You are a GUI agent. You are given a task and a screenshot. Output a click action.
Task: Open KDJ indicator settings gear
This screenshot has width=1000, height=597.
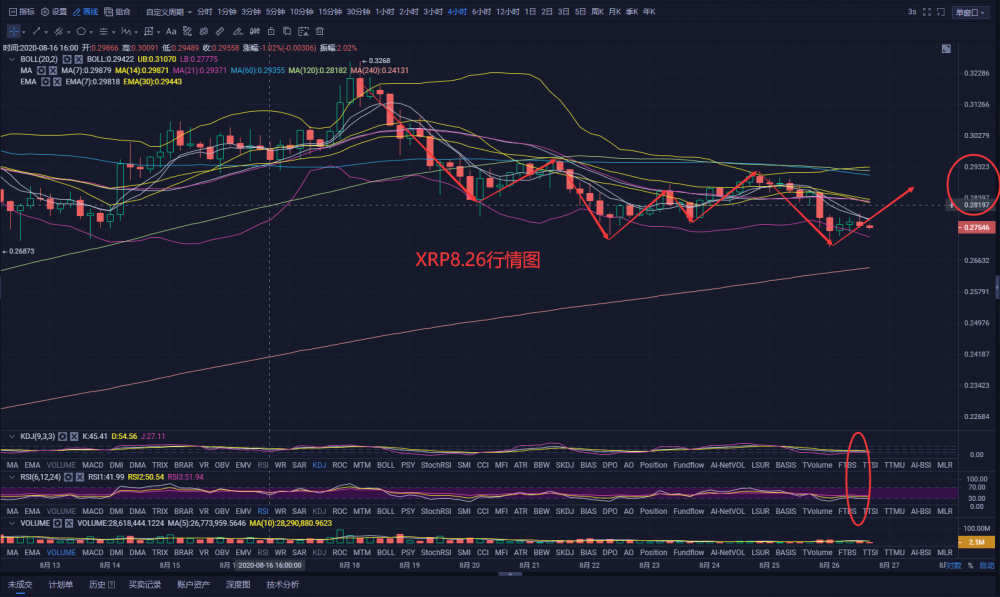[62, 437]
